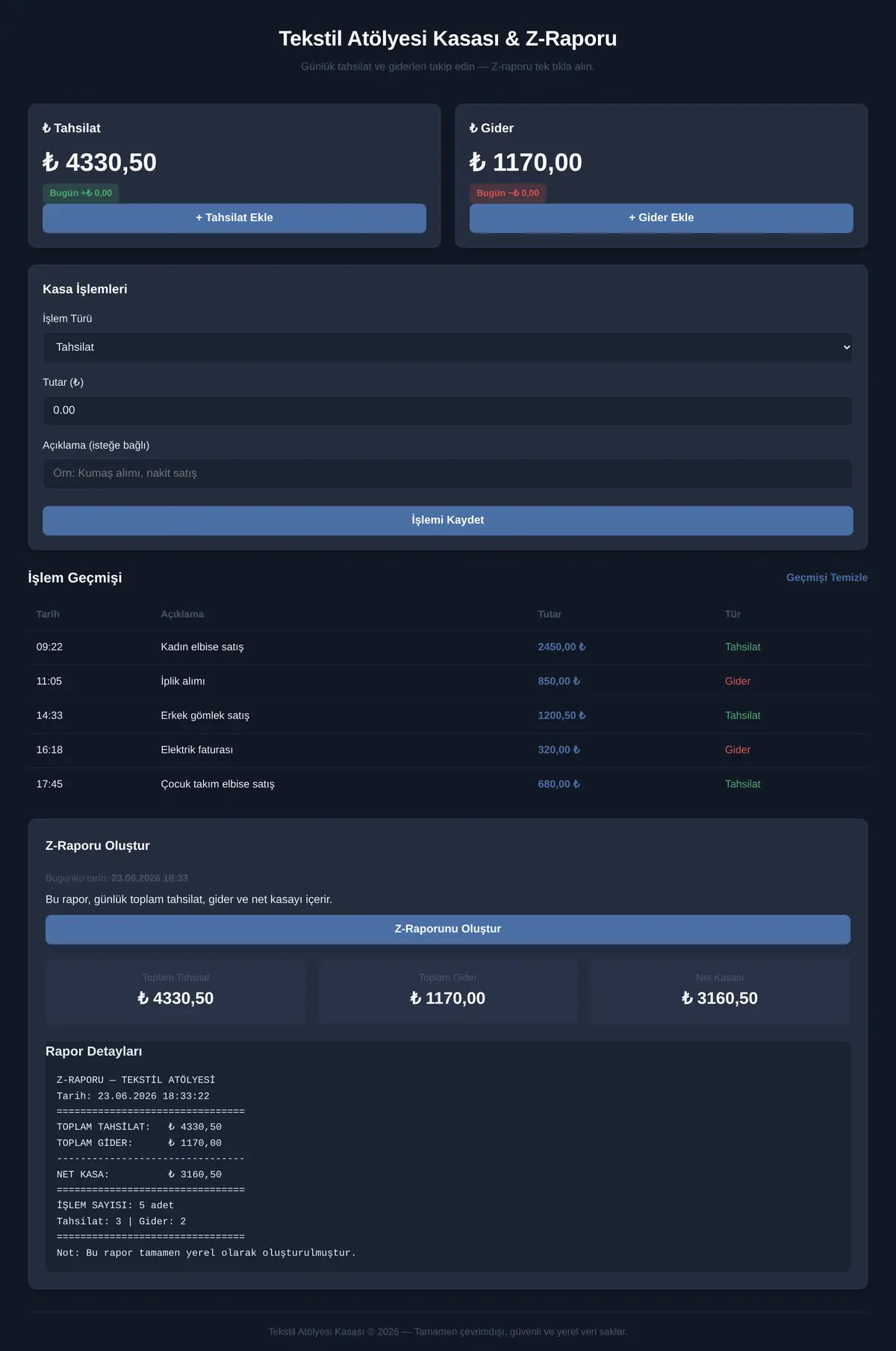Click the Tür column header
This screenshot has height=1351, width=896.
[732, 614]
